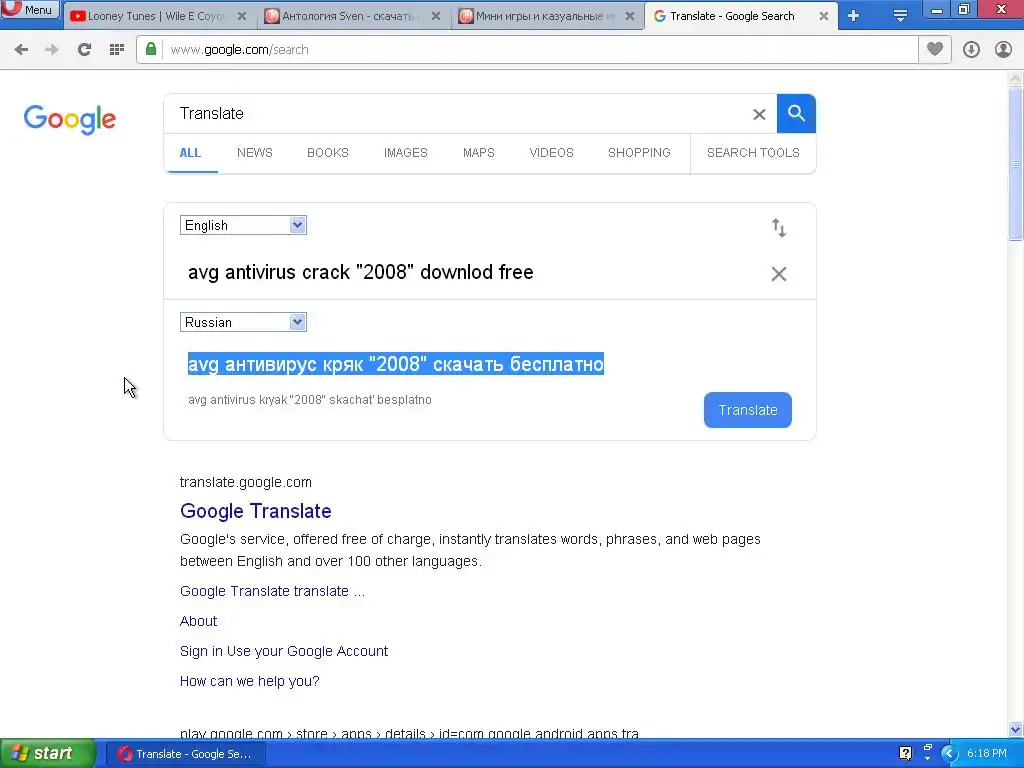The height and width of the screenshot is (768, 1024).
Task: Click the blue search magnifier button
Action: coord(796,114)
